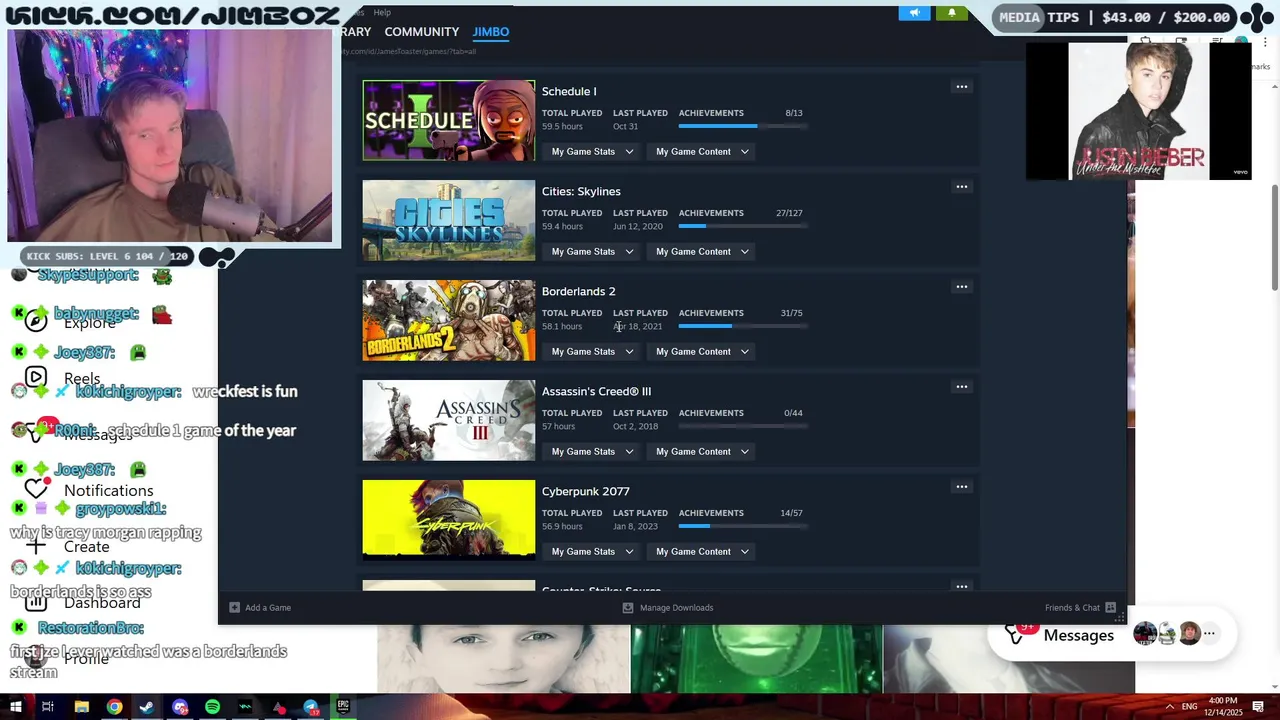Open Spotify from the taskbar
Image resolution: width=1280 pixels, height=720 pixels.
pyautogui.click(x=212, y=707)
